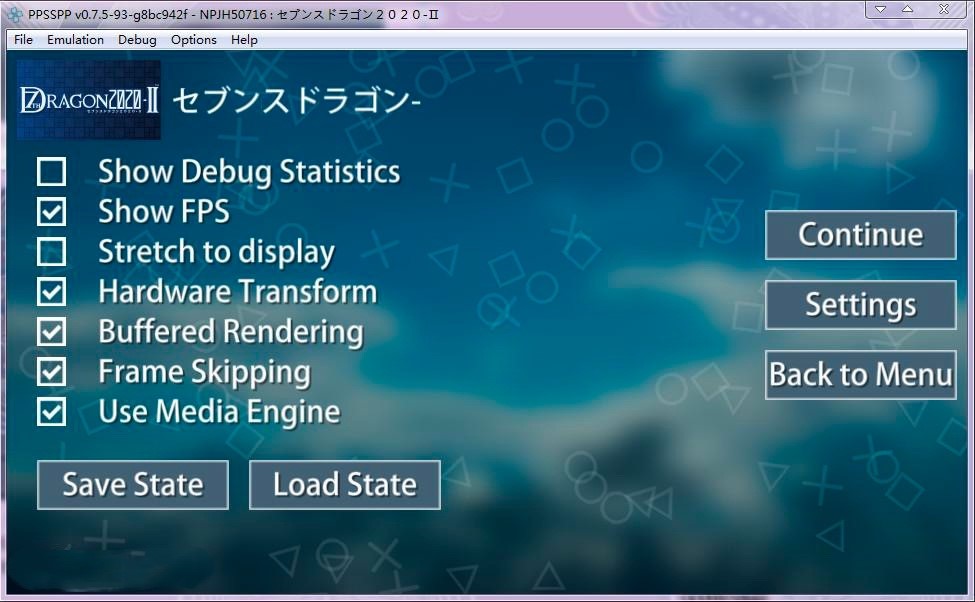The height and width of the screenshot is (602, 975).
Task: Uncheck the Show FPS checkbox
Action: [51, 211]
